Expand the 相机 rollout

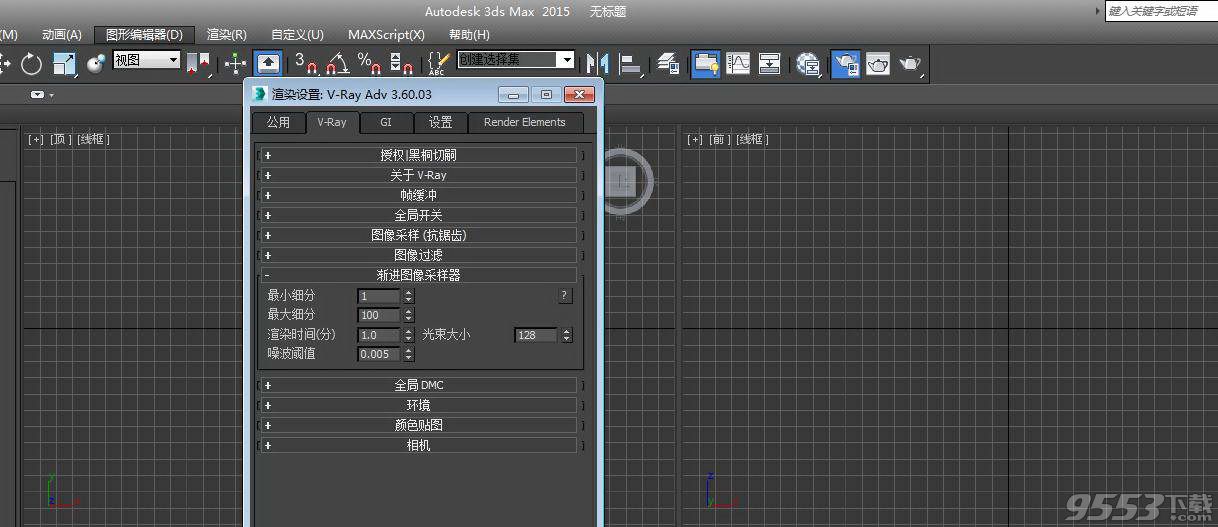(x=418, y=445)
